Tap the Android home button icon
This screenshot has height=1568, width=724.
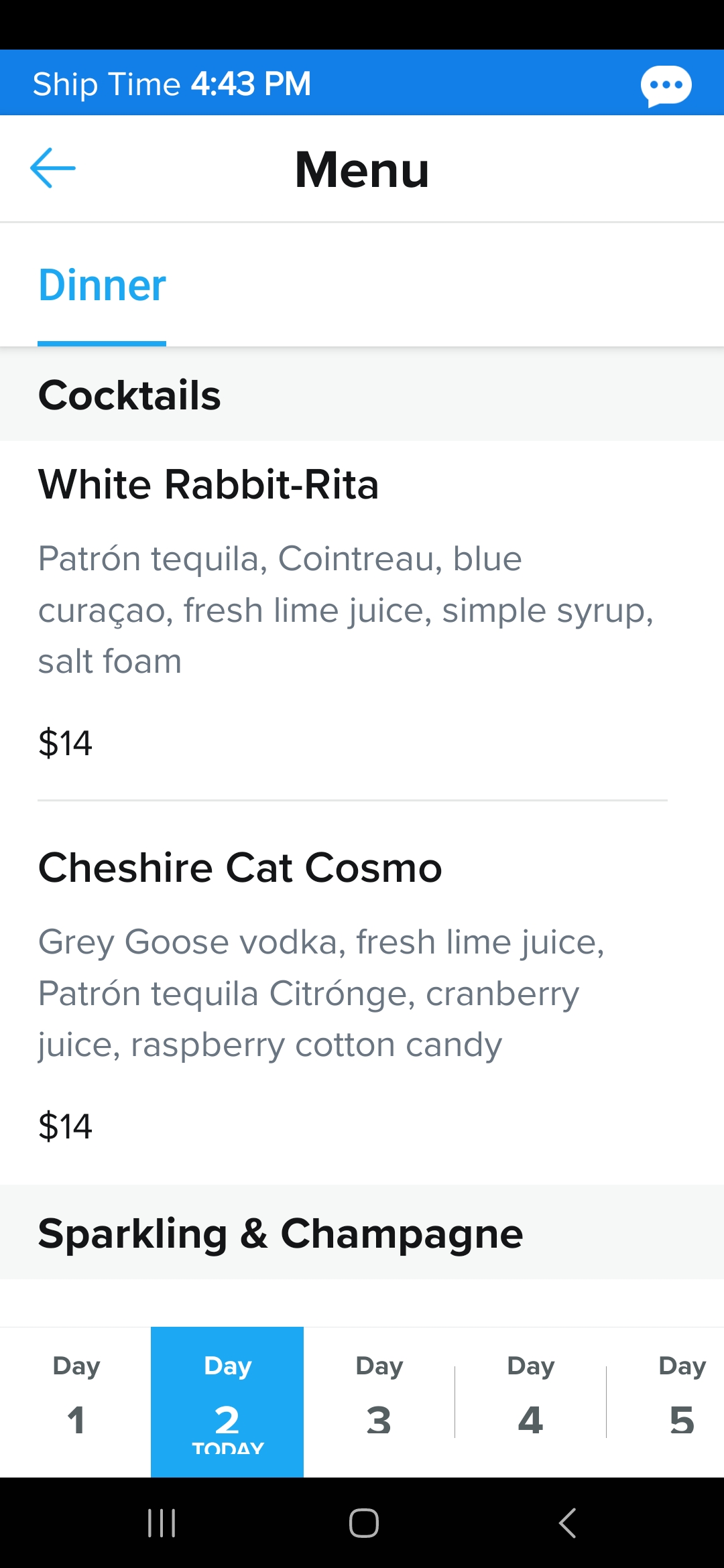pyautogui.click(x=363, y=1522)
